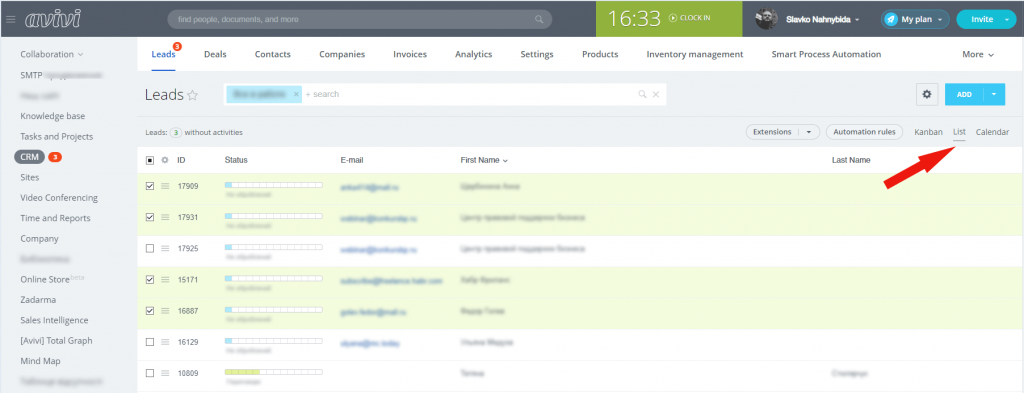Open grid column settings gear beside ID
The width and height of the screenshot is (1024, 393).
165,160
